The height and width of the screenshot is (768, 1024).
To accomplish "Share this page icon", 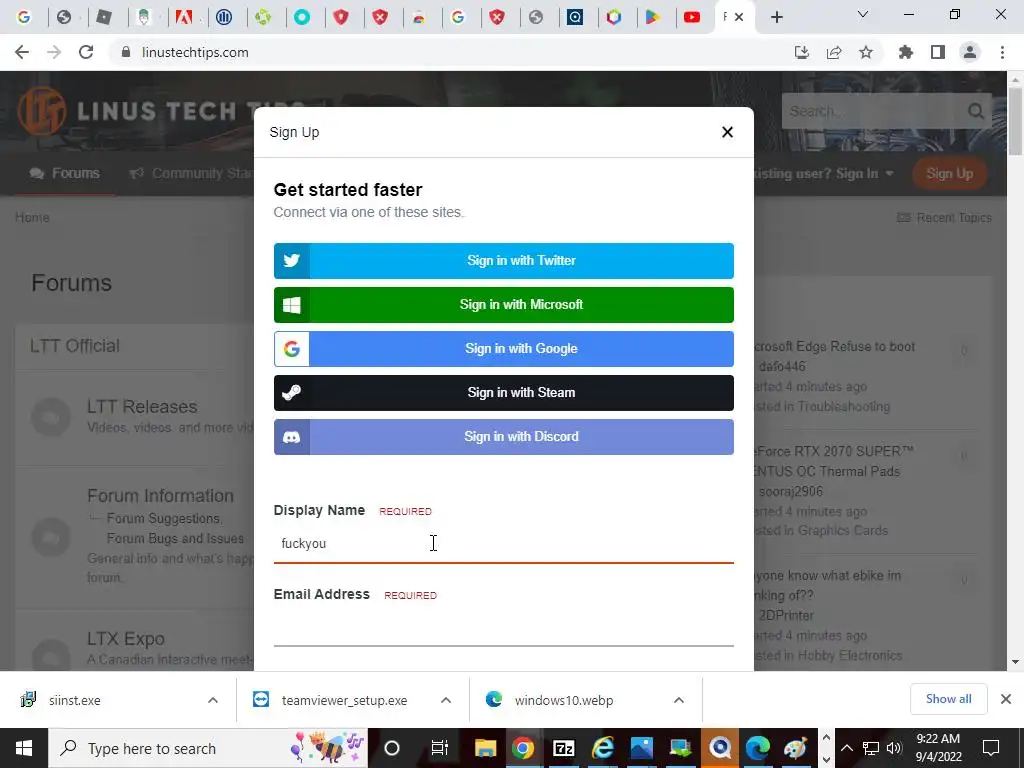I will (833, 52).
